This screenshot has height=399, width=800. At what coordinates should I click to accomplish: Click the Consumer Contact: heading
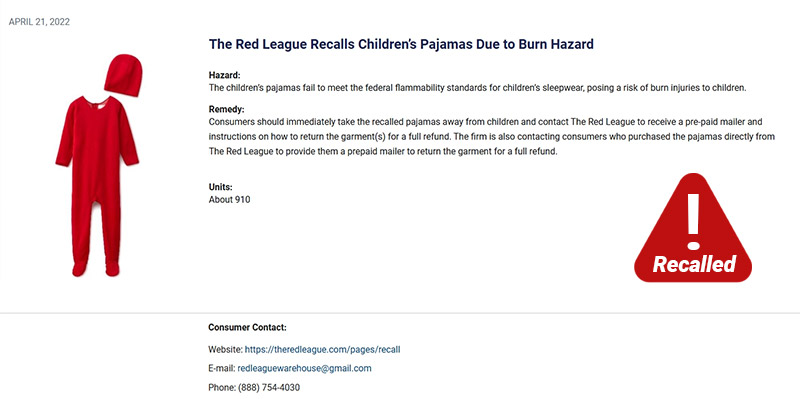tap(247, 328)
